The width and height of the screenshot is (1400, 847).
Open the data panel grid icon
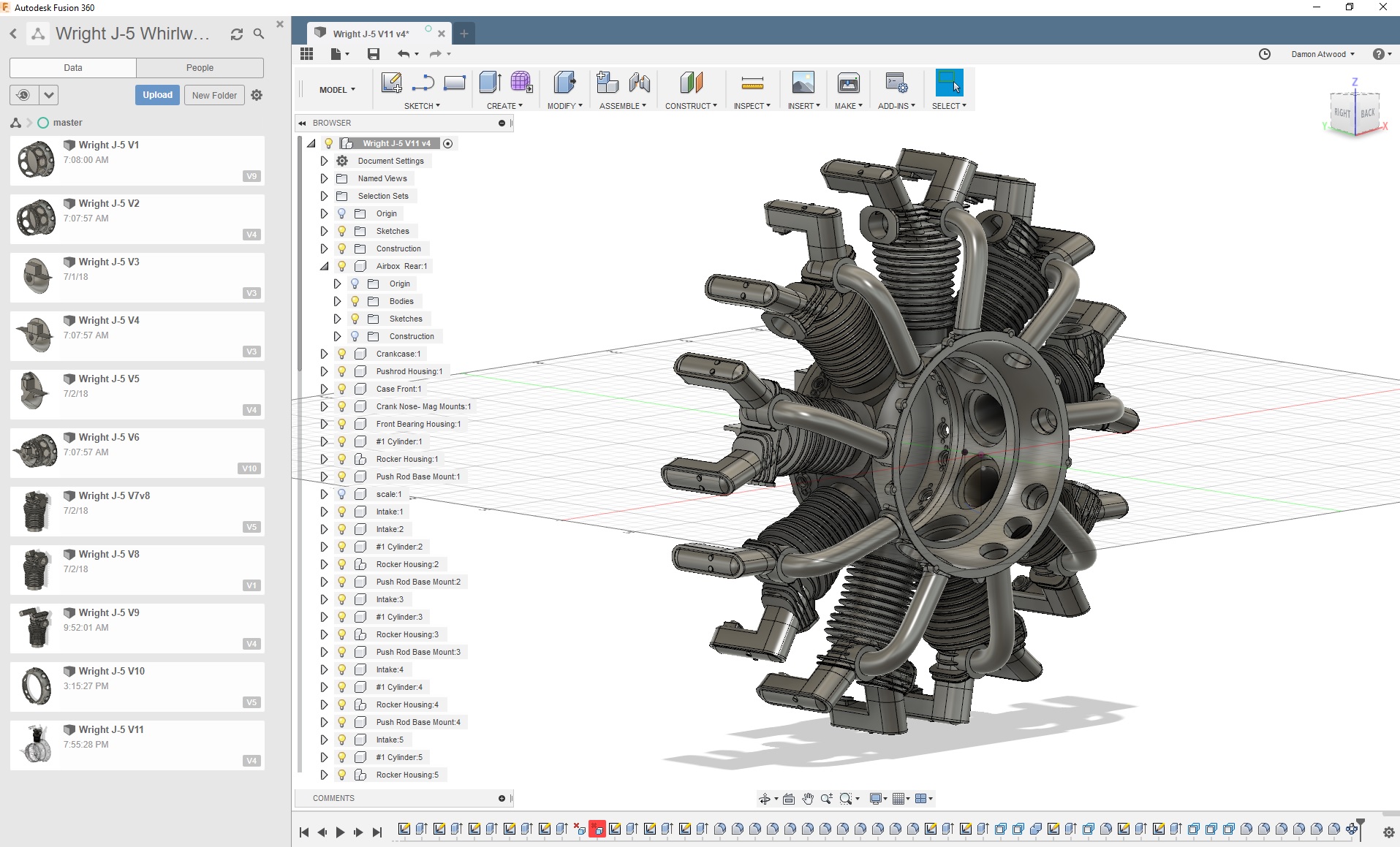306,53
